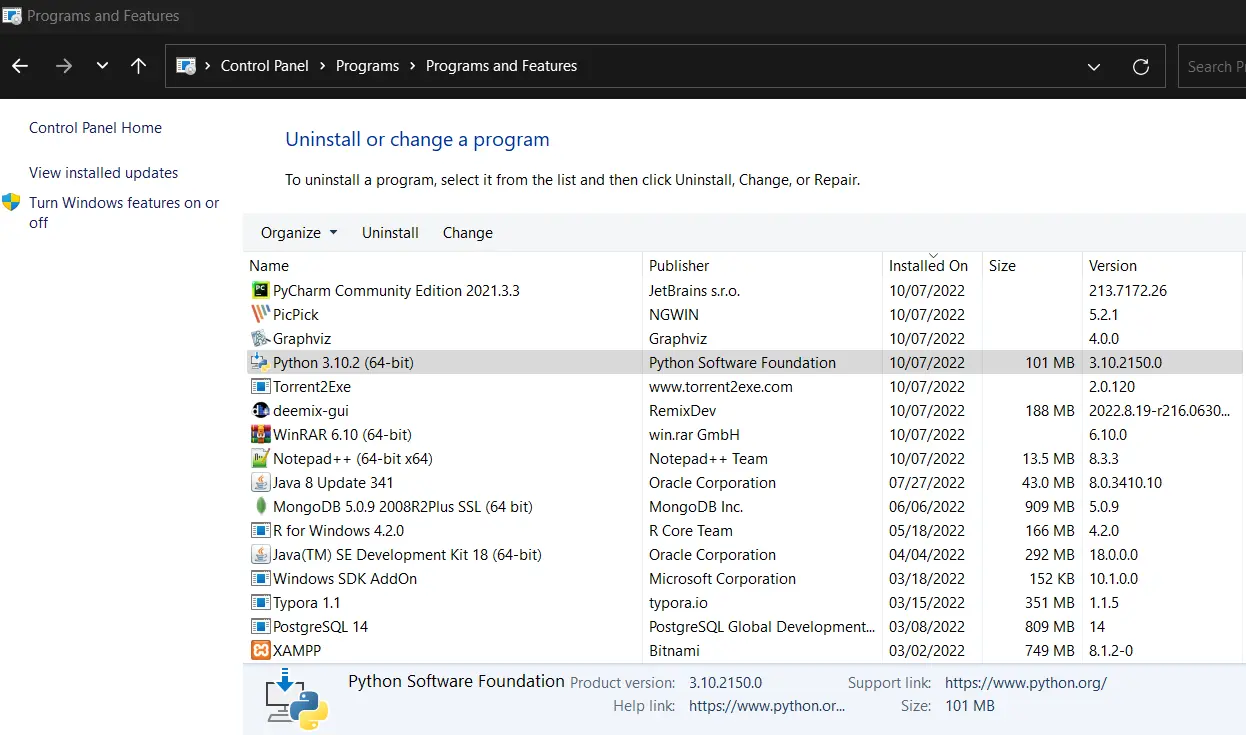This screenshot has width=1246, height=735.
Task: Click the PostgreSQL Global Development publisher cell
Action: click(762, 627)
